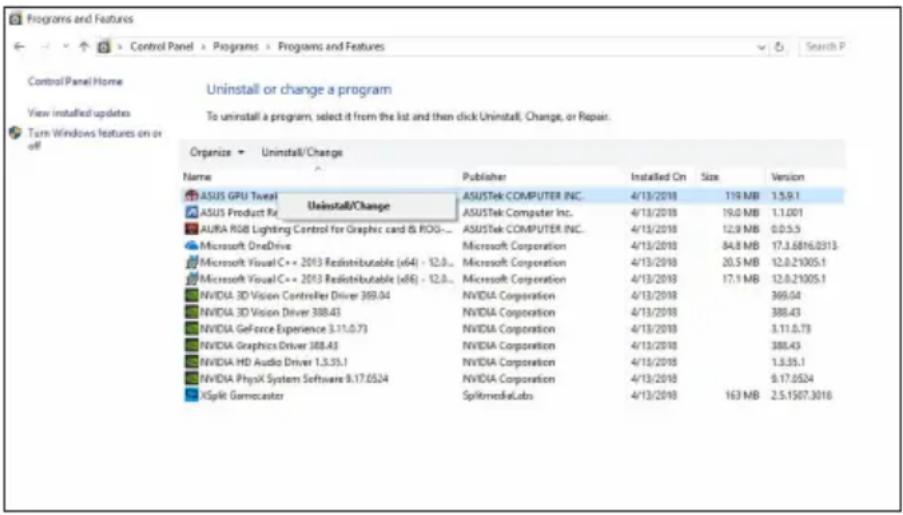Click the Microsoft OneDrive cloud icon
The width and height of the screenshot is (903, 515).
coord(191,245)
